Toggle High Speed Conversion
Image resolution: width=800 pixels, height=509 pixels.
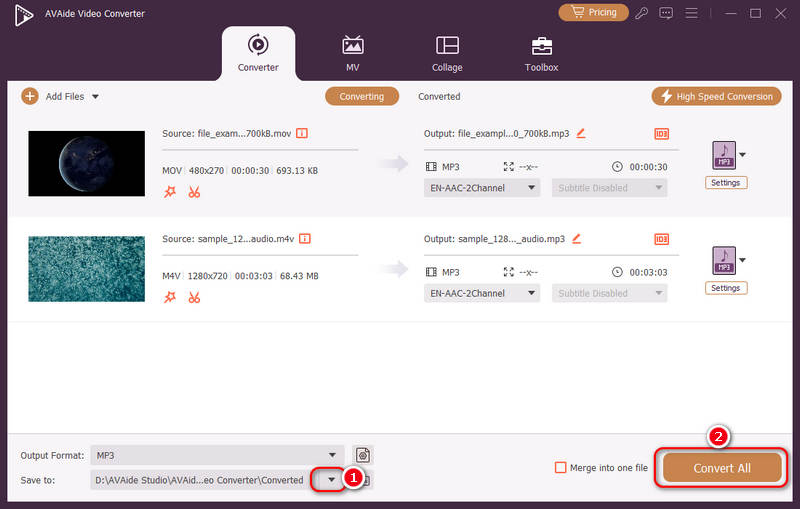coord(715,96)
